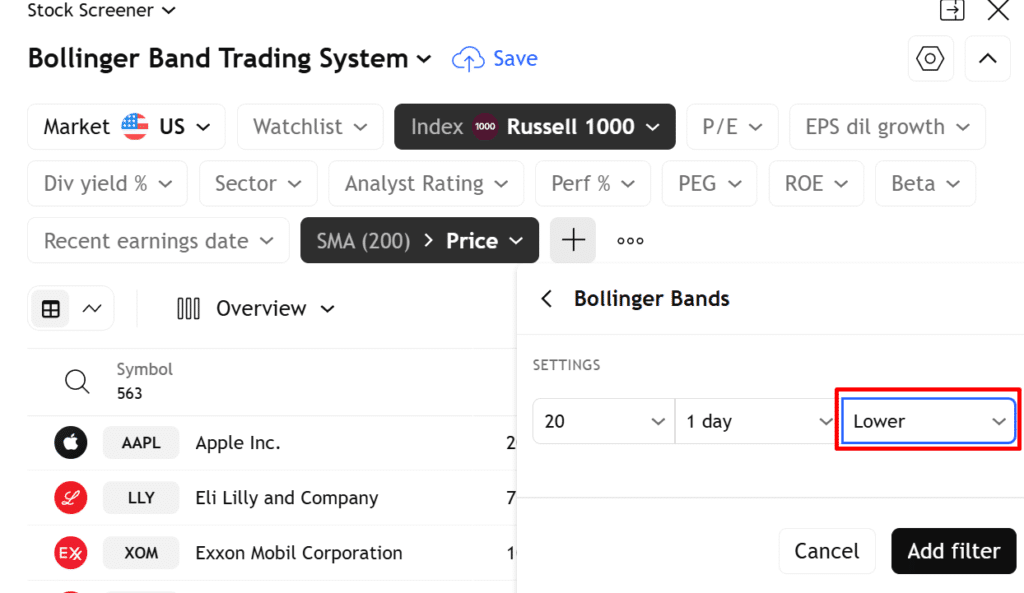Open the Stock Screener type menu

(101, 11)
